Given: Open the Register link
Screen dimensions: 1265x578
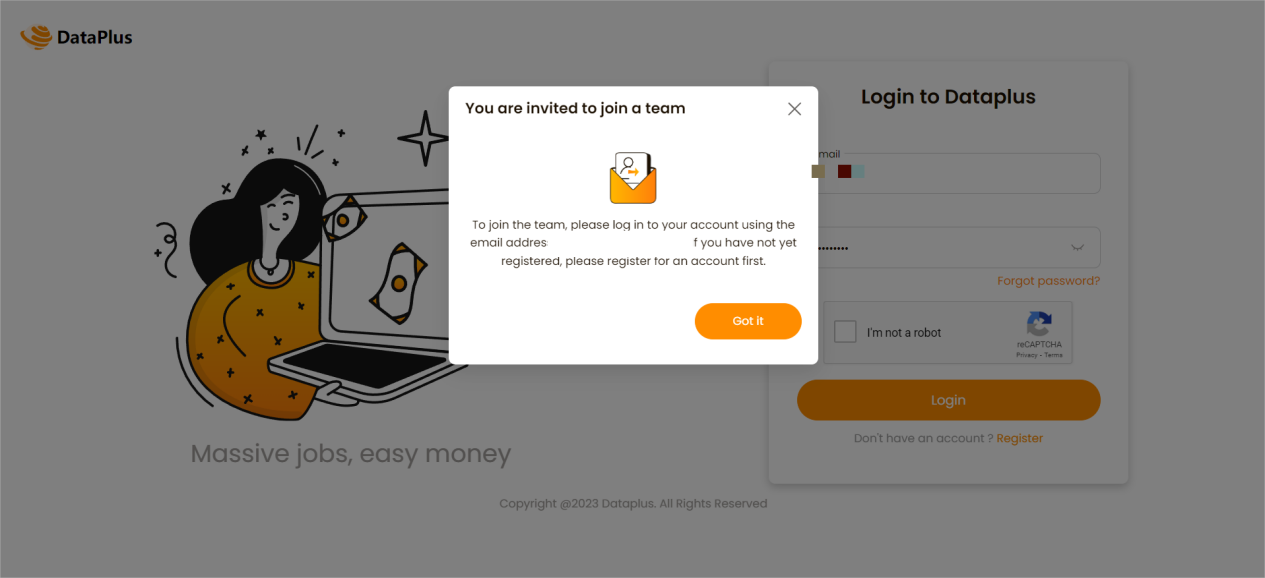Looking at the screenshot, I should point(1019,438).
